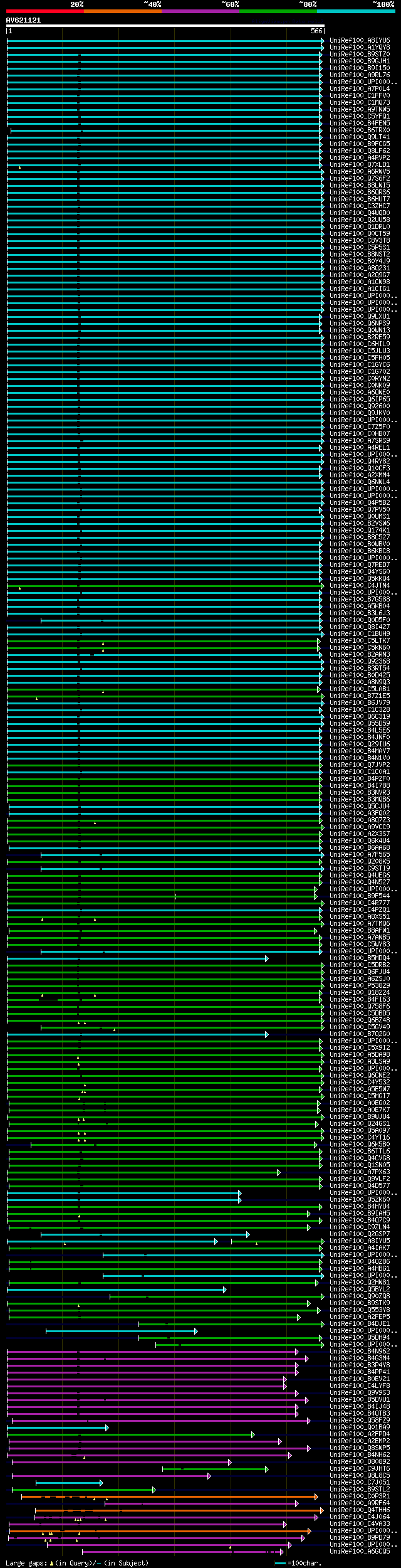Select the UniRef100_A3FQ02 label
Screen dimensions: 401x1568
(360, 813)
